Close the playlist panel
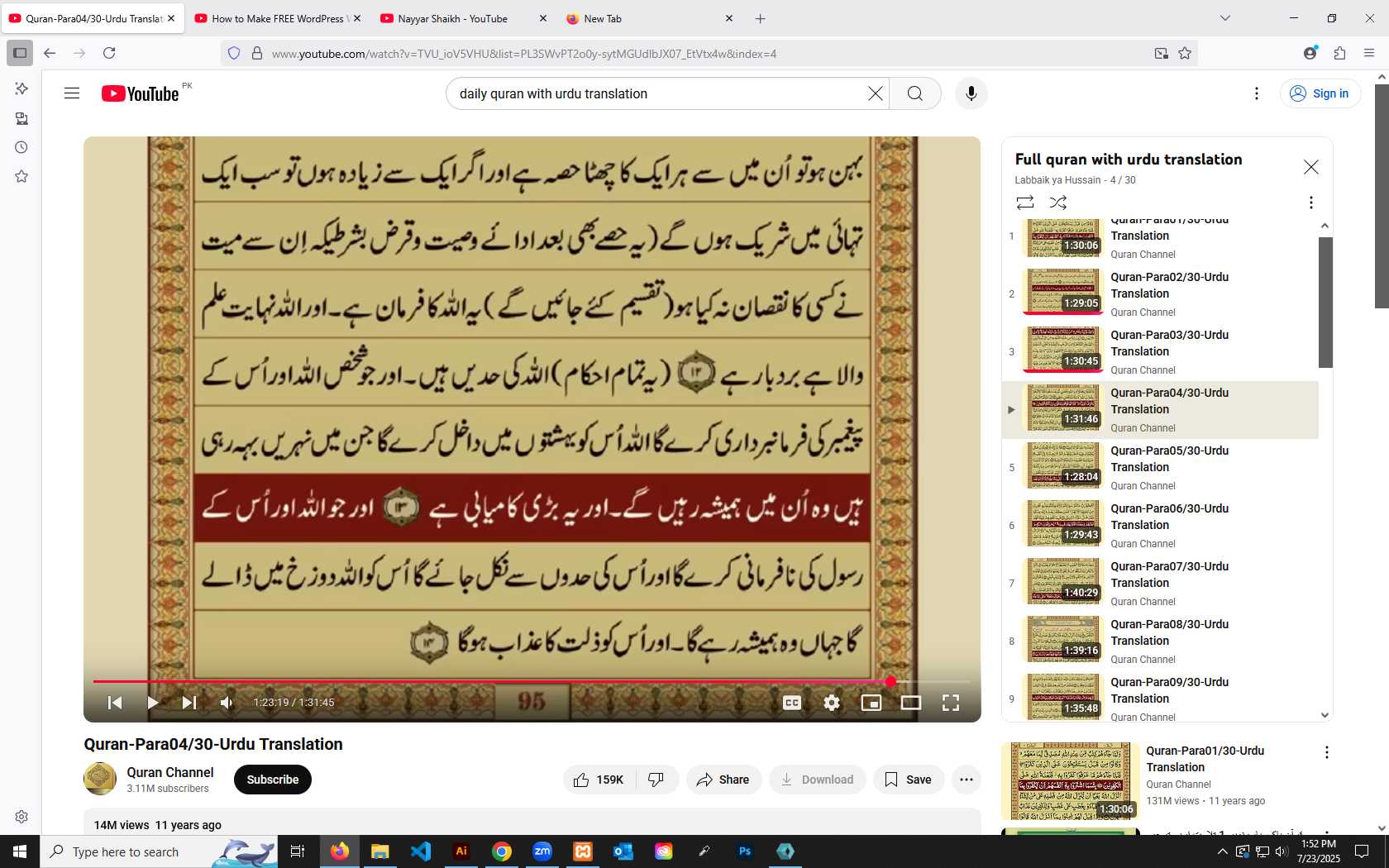 [1311, 167]
